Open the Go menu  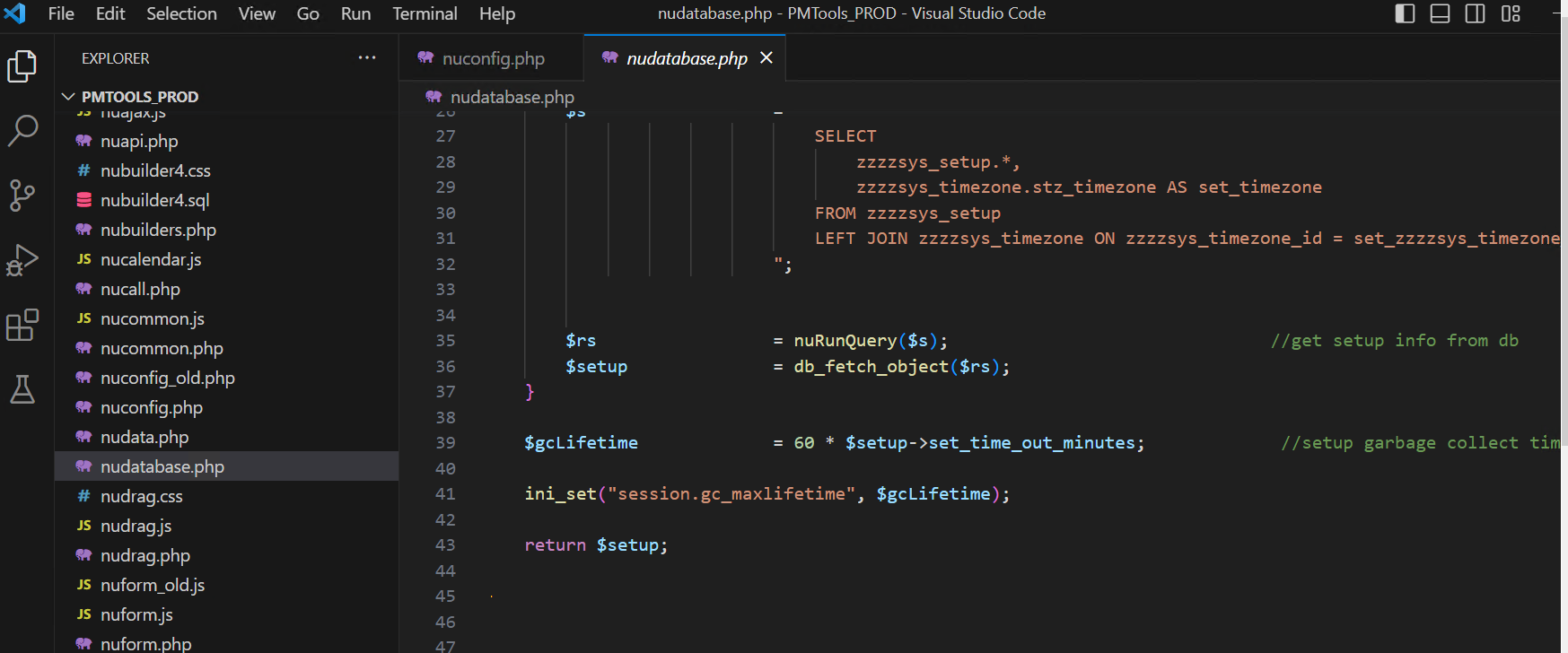pos(308,13)
